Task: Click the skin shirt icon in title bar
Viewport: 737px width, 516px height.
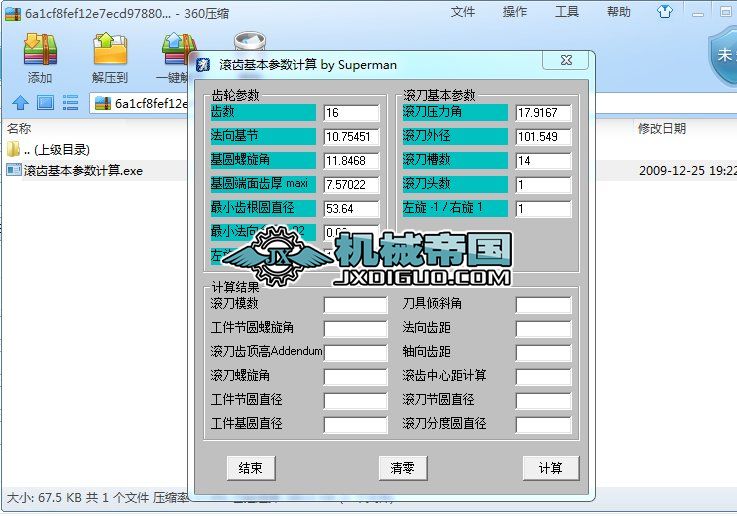Action: pyautogui.click(x=665, y=11)
